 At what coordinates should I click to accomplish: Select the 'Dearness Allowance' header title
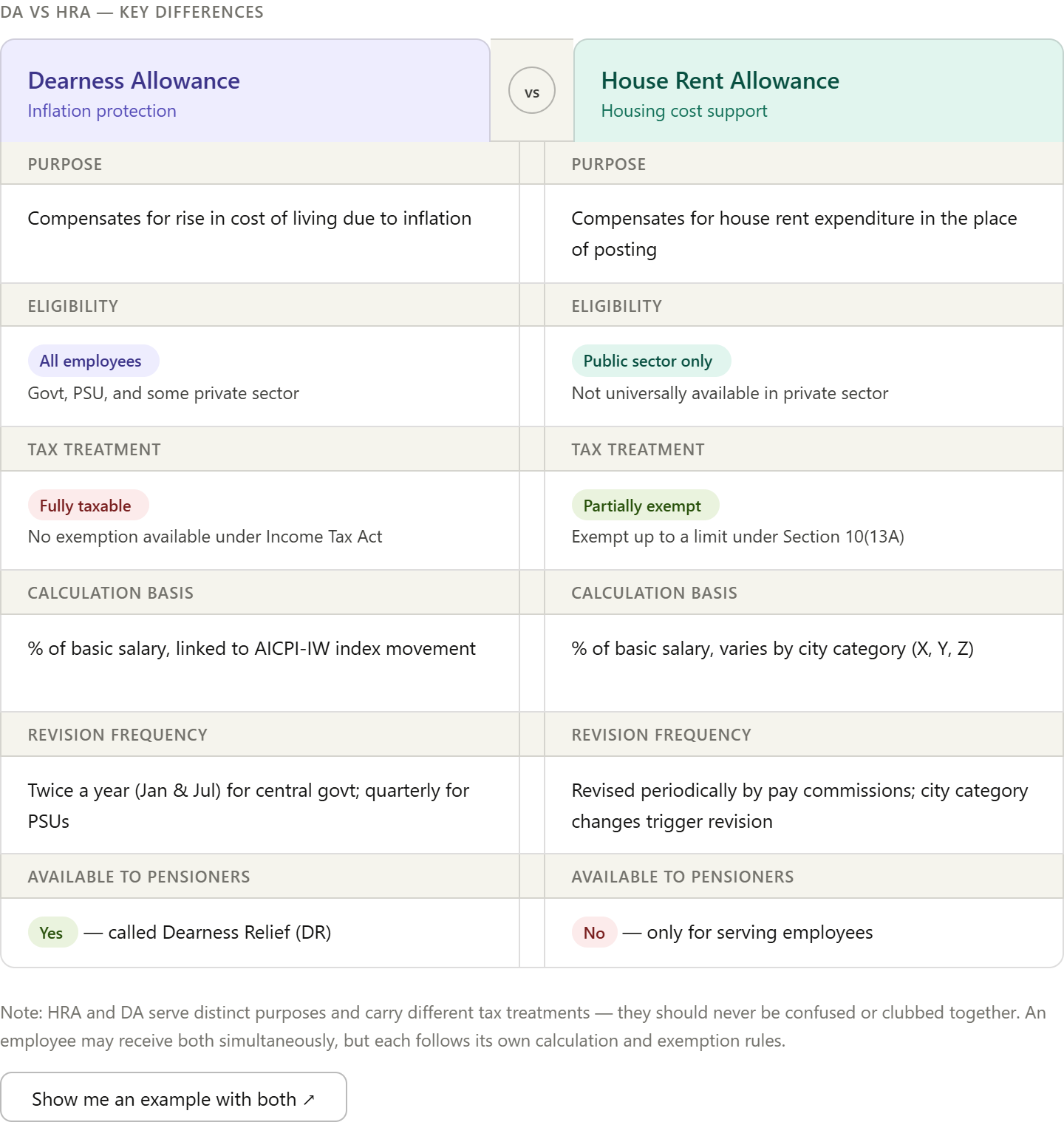pos(134,81)
